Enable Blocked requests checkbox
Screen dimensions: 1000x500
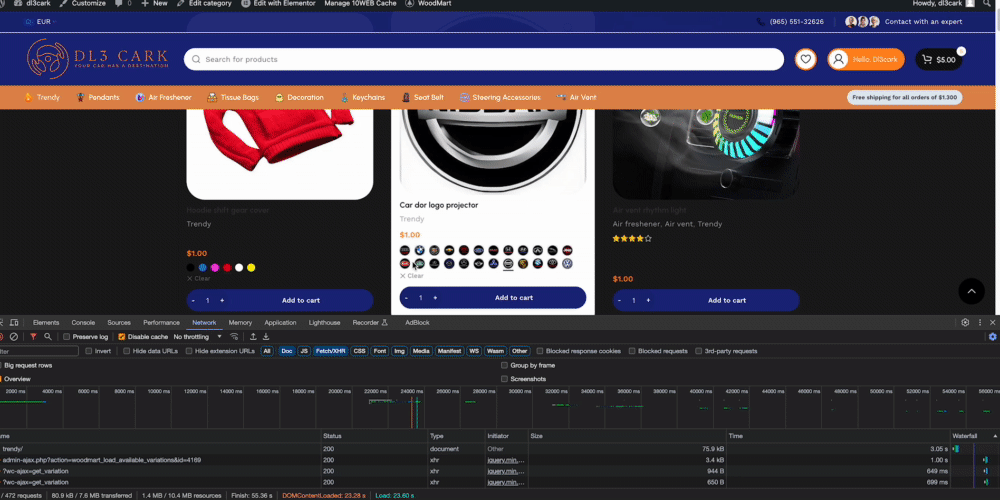click(x=632, y=351)
